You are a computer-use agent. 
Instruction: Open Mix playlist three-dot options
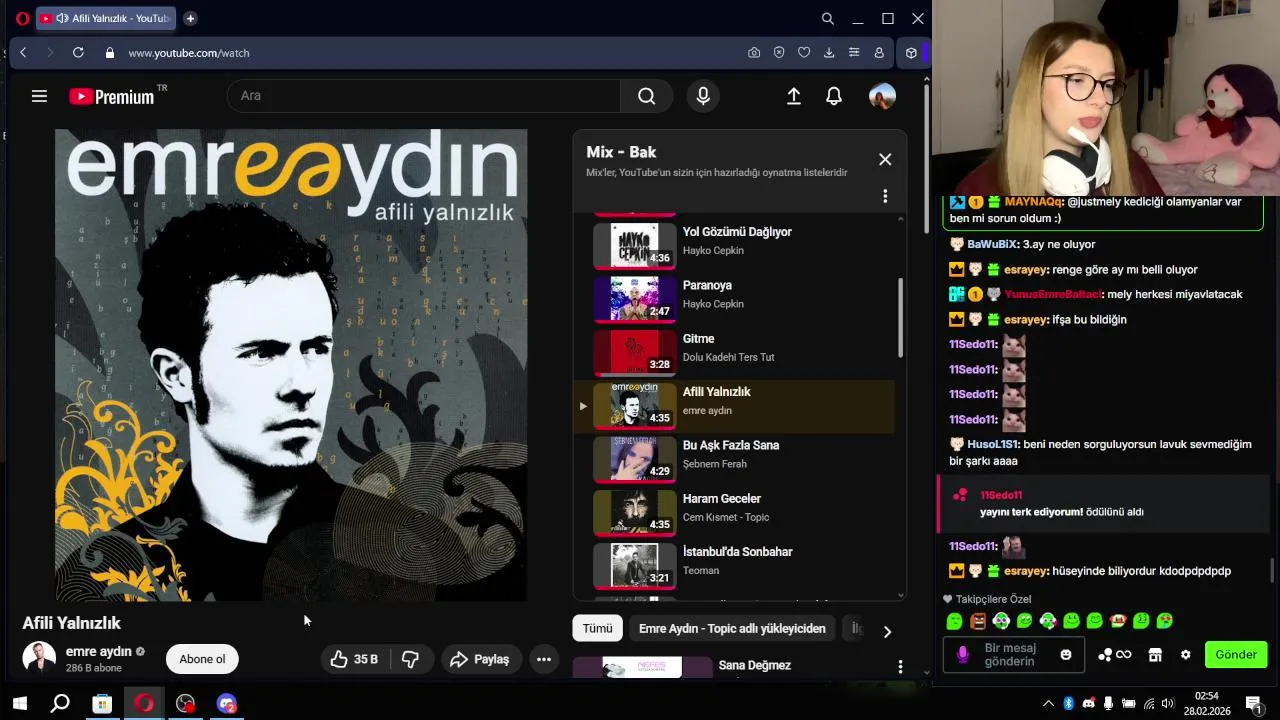coord(885,196)
